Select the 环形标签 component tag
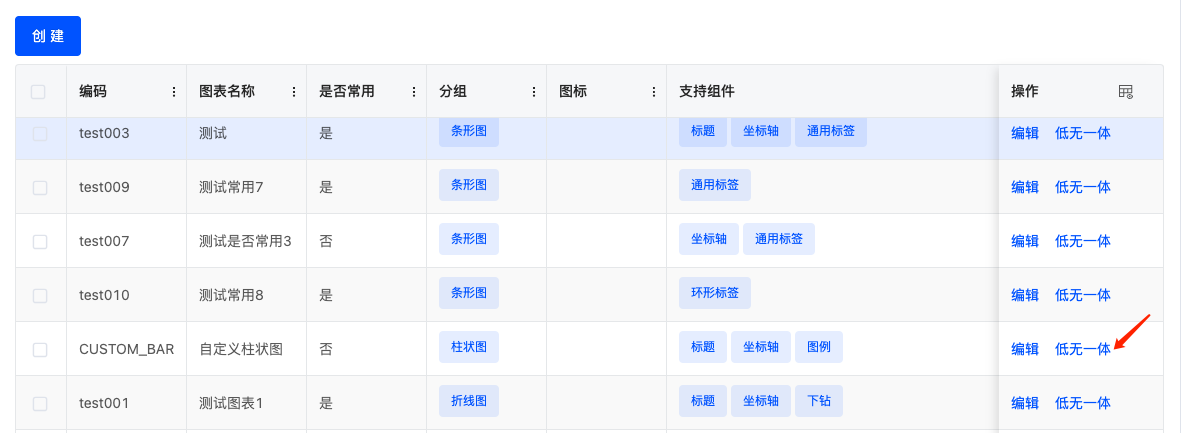The width and height of the screenshot is (1181, 433). click(x=715, y=293)
